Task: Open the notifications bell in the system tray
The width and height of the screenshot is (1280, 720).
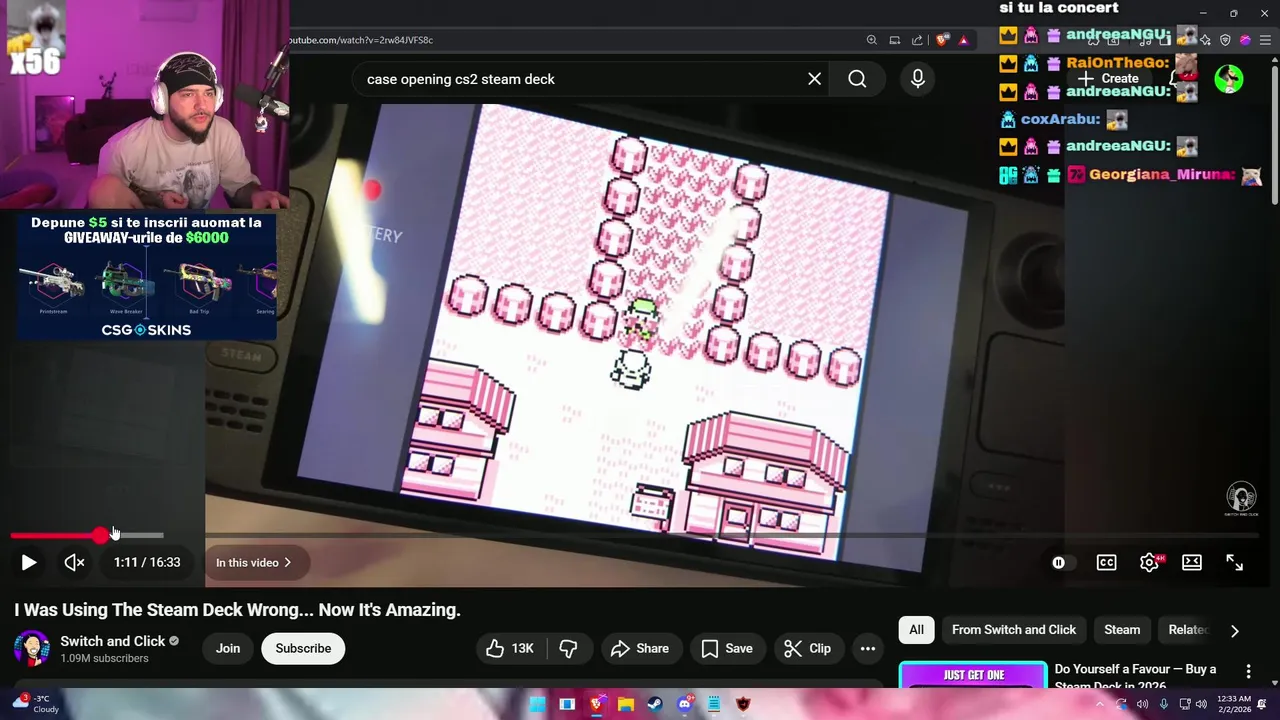Action: [x=1262, y=704]
